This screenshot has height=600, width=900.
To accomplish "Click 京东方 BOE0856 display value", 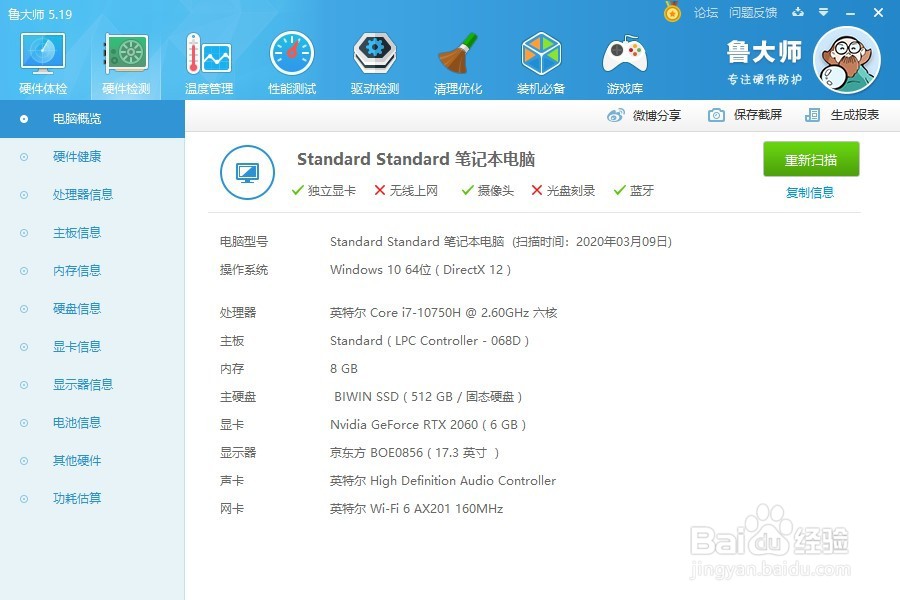I will tap(414, 453).
